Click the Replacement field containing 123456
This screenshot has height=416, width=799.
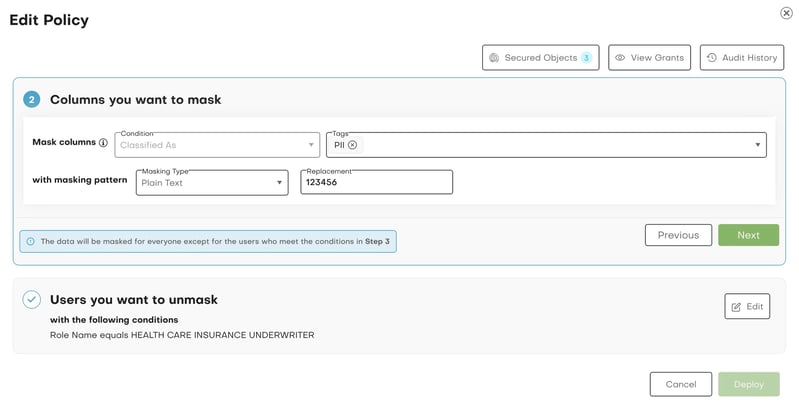pyautogui.click(x=377, y=182)
